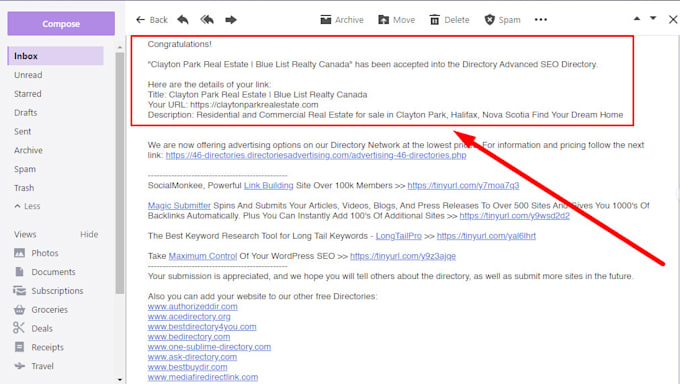Close the message with the X icon
Screen dimensions: 680x384
point(673,20)
